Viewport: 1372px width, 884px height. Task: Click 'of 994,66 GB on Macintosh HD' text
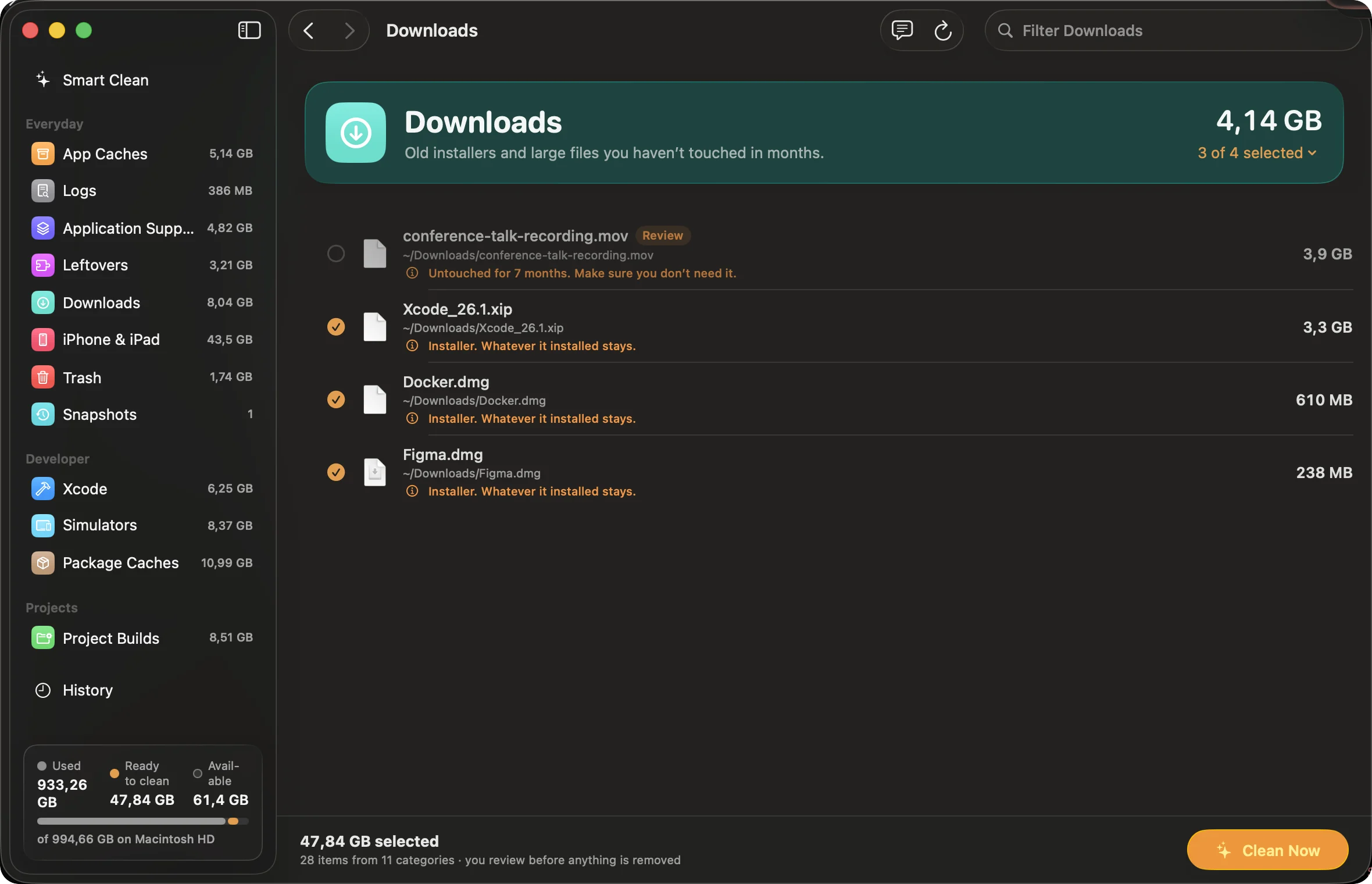tap(126, 839)
